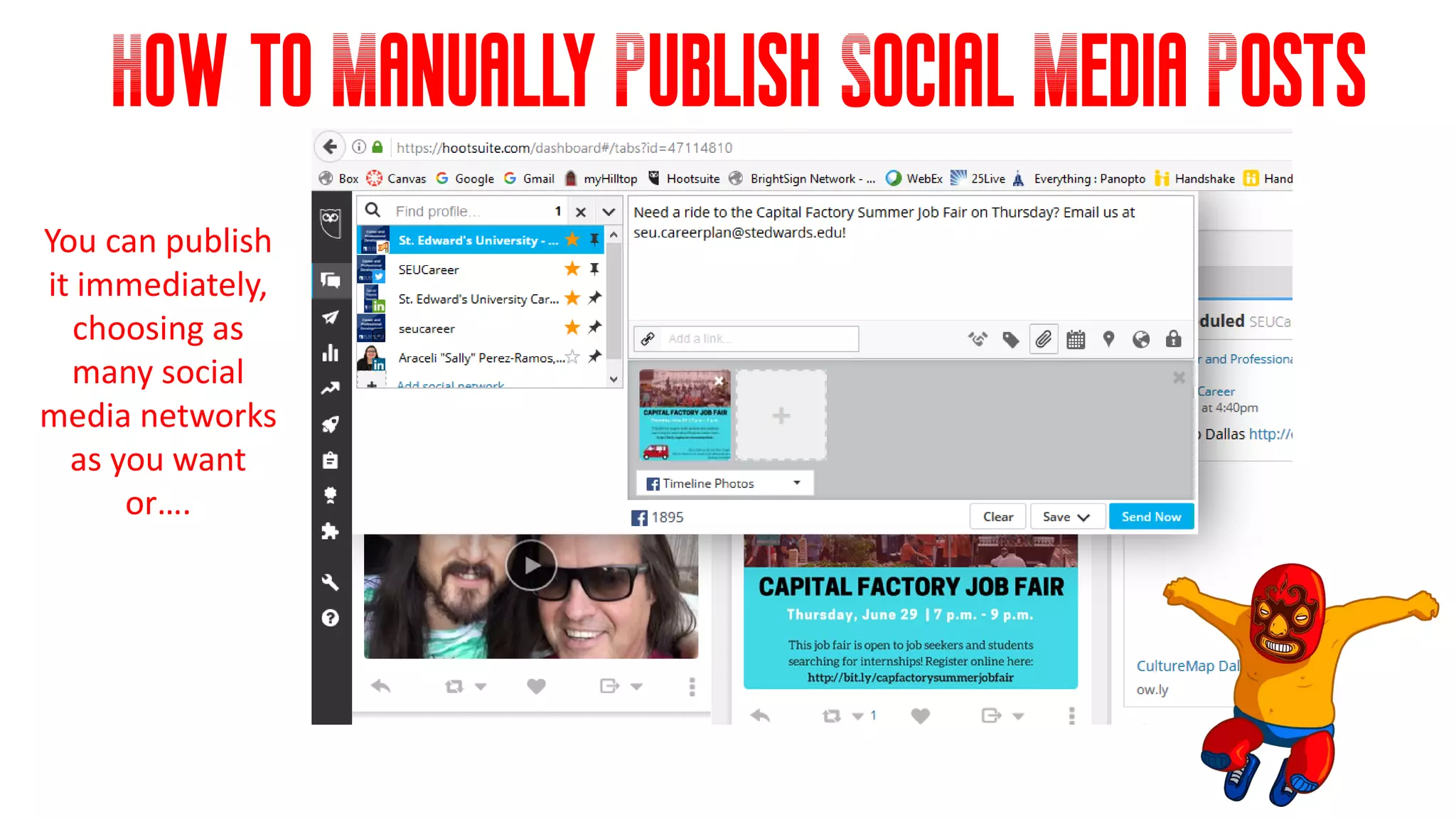
Task: Open the Help question mark icon
Action: coord(331,618)
